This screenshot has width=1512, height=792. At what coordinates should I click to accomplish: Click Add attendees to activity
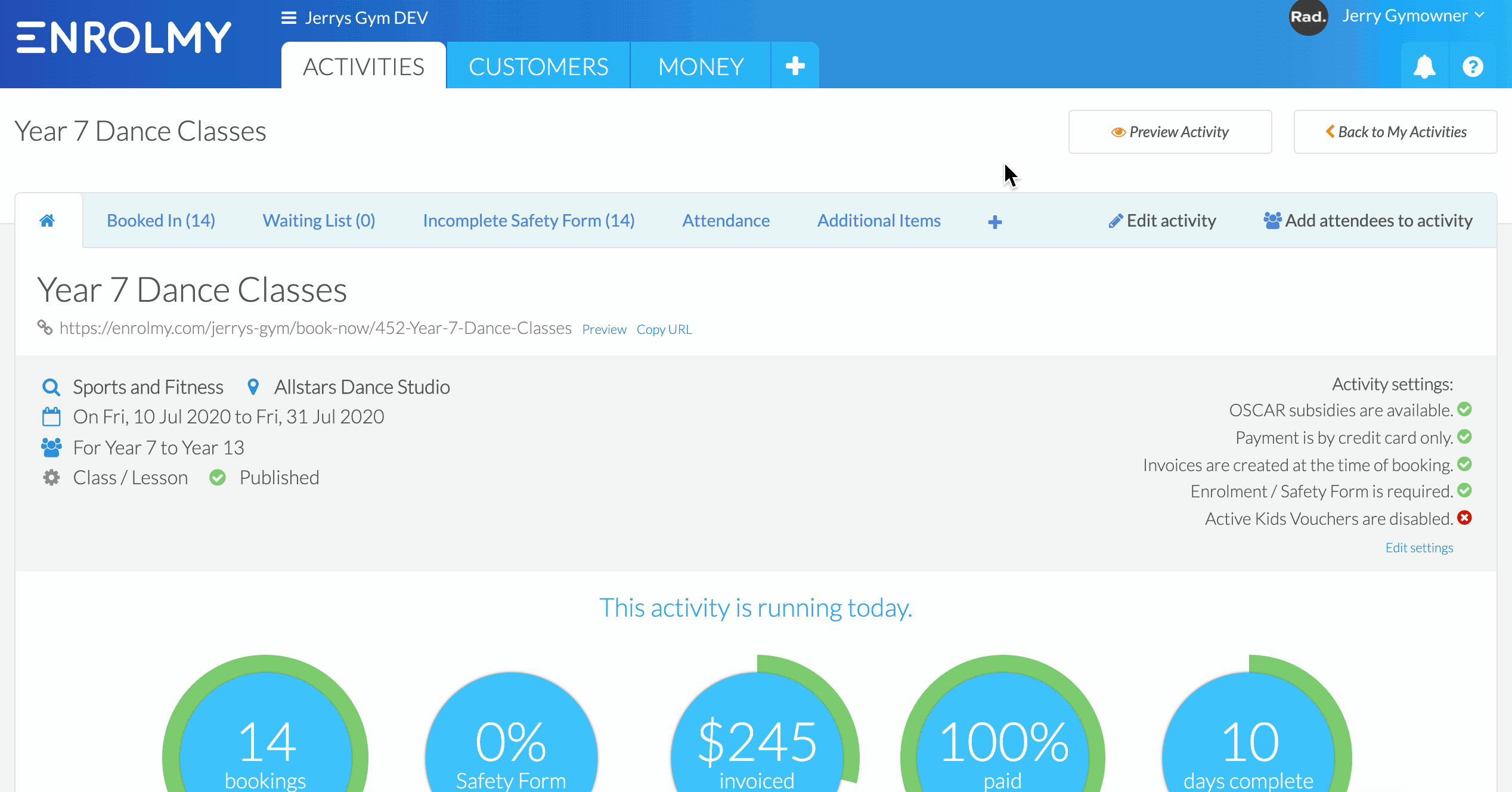click(x=1368, y=221)
